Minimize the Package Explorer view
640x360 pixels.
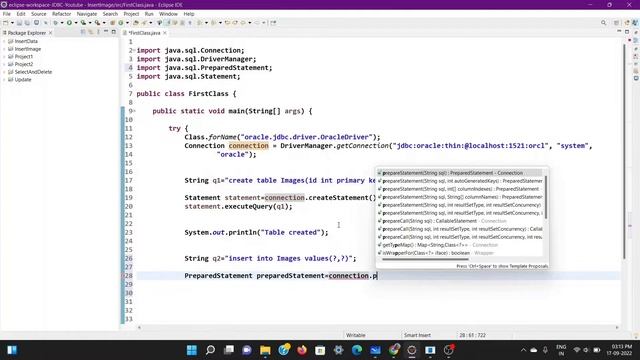click(106, 32)
